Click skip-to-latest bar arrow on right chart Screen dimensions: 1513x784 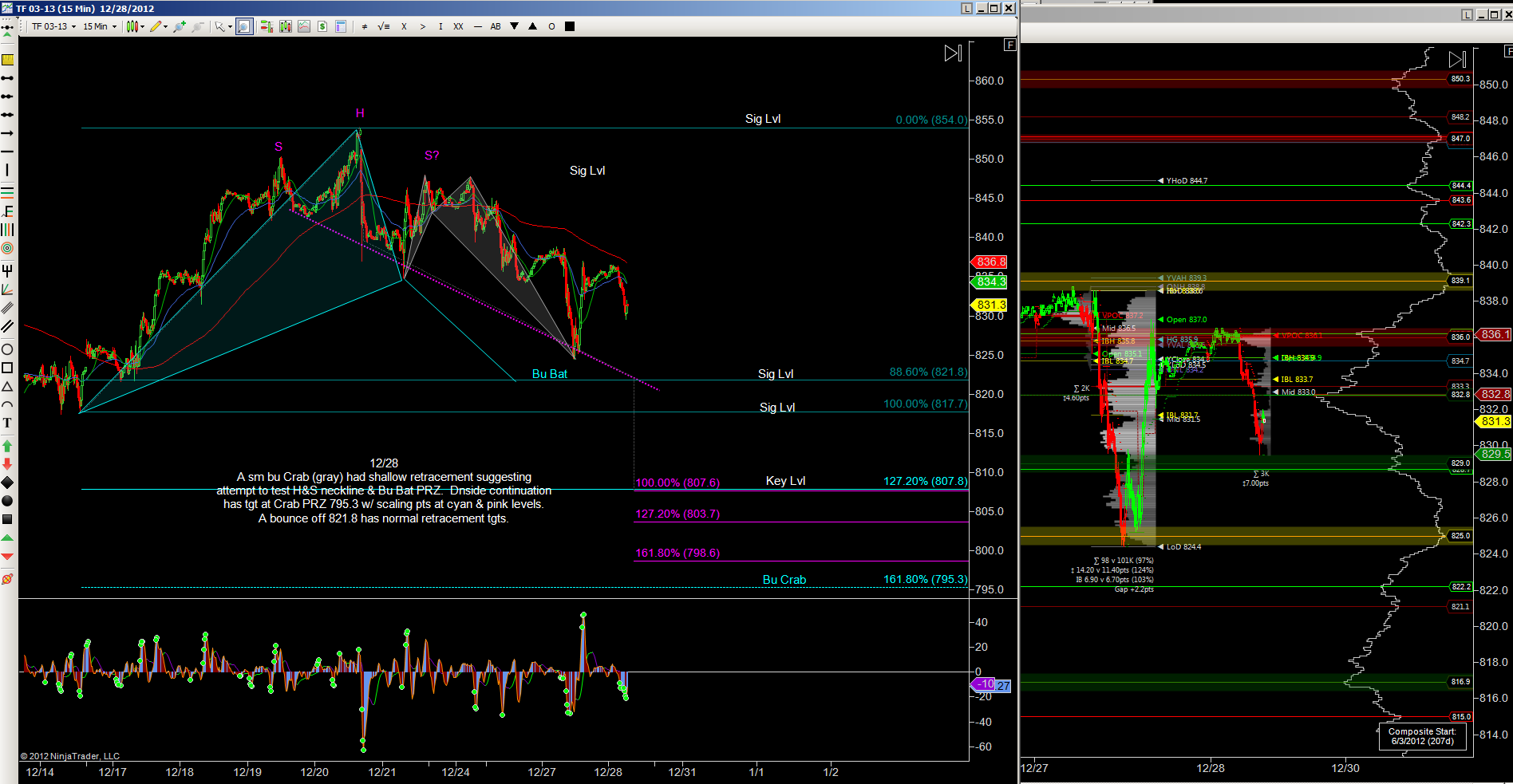[x=1457, y=59]
